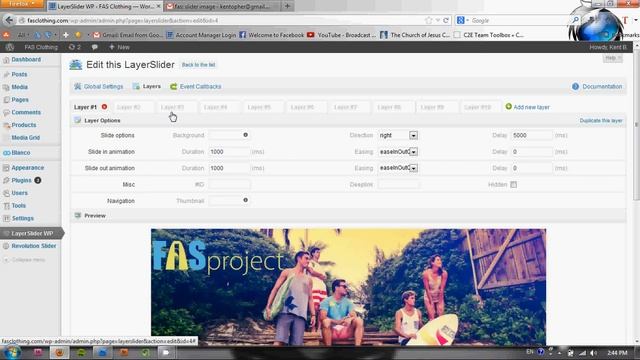
Task: Open Pages in the sidebar
Action: tap(20, 100)
